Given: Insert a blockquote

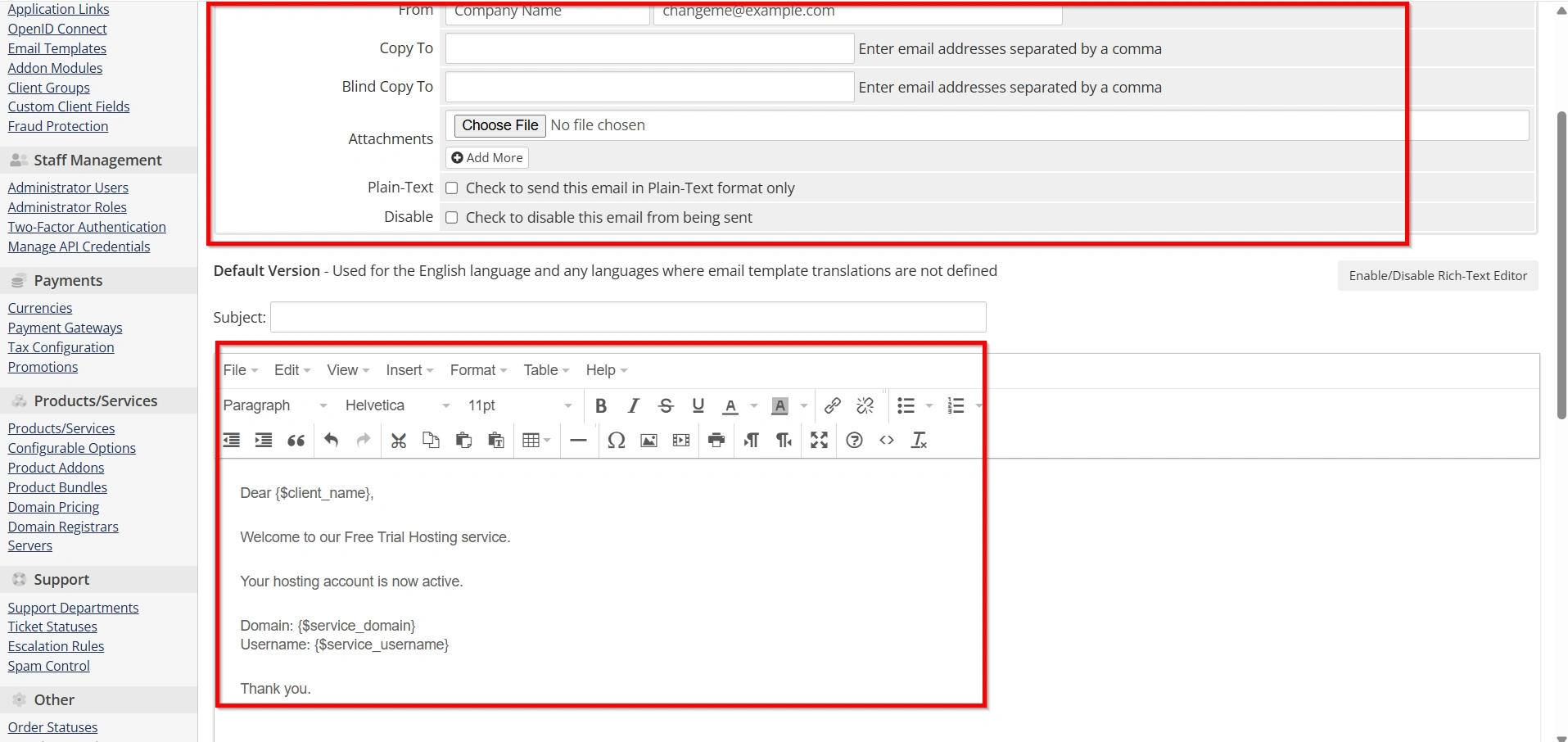Looking at the screenshot, I should pyautogui.click(x=296, y=441).
